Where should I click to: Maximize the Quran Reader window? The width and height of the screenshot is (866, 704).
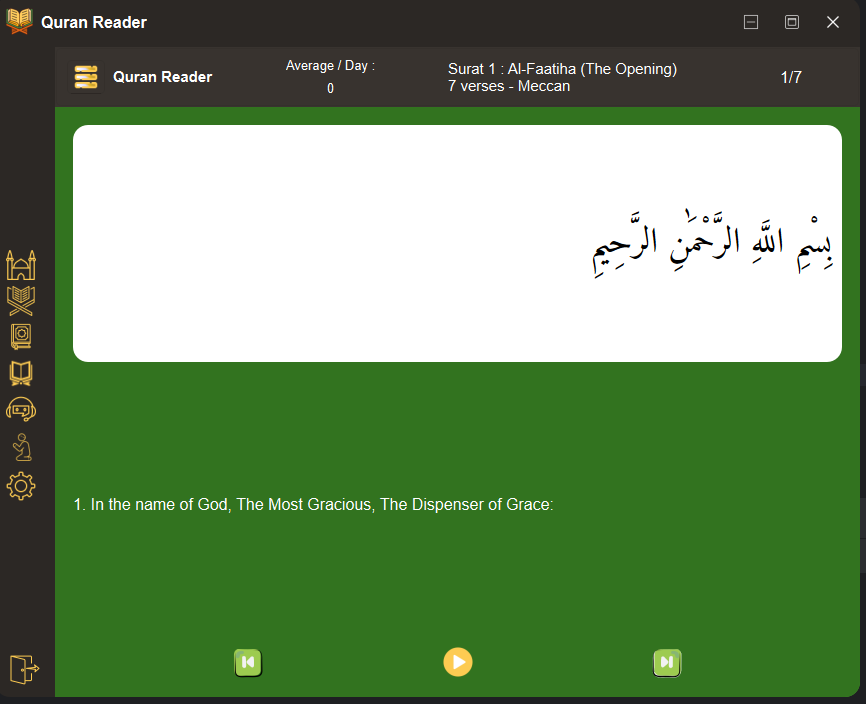pyautogui.click(x=792, y=22)
